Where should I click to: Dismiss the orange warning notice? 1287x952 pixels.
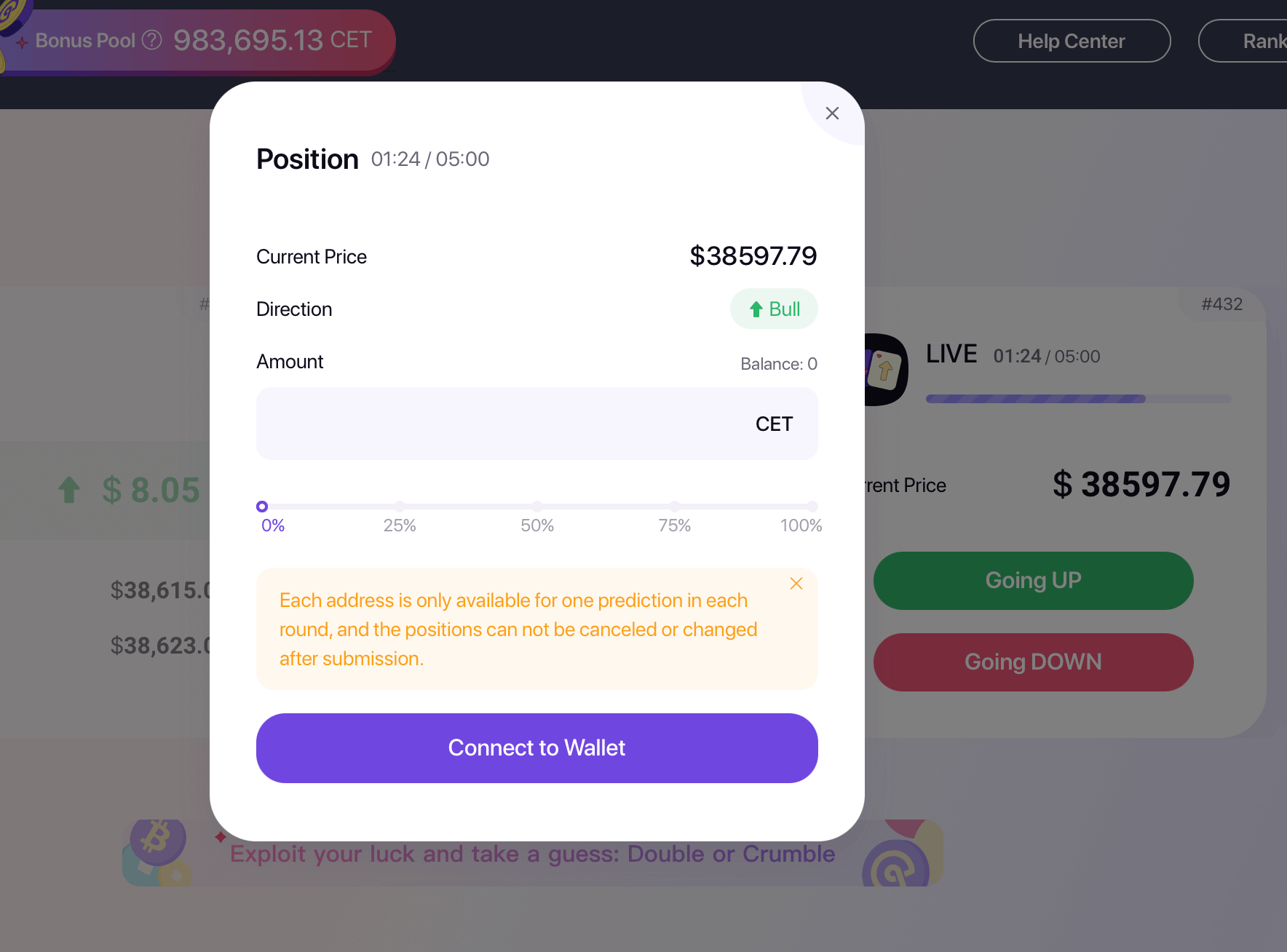[796, 583]
